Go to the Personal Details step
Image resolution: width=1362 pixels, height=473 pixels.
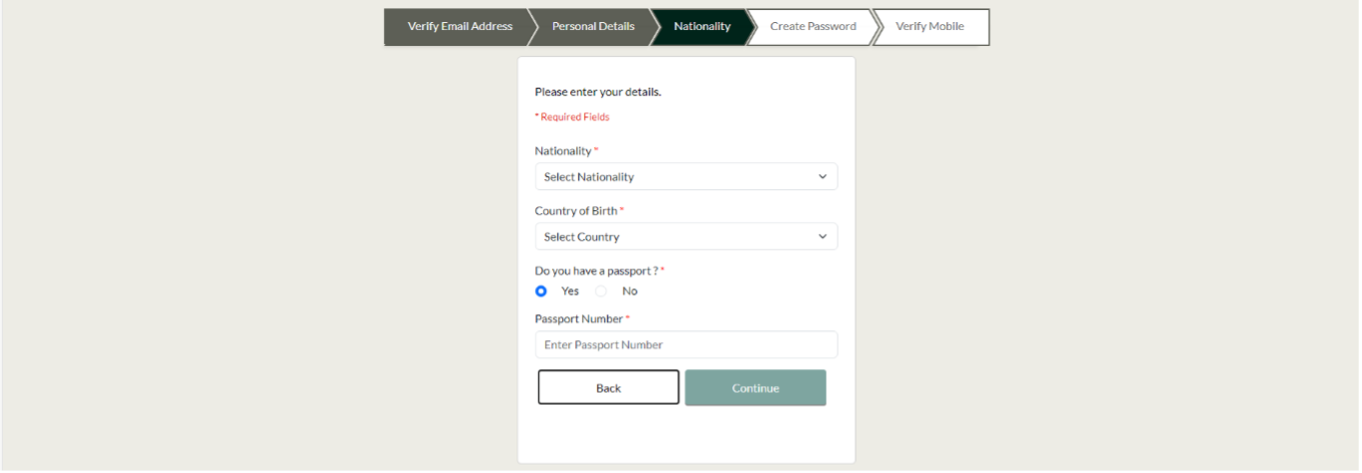pyautogui.click(x=593, y=27)
